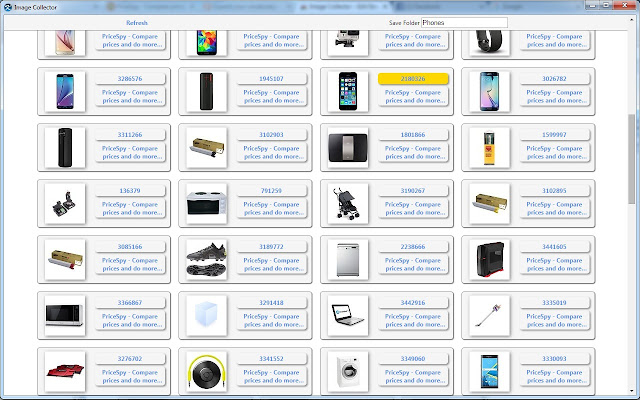Click the highlighted yellow 2180326 ID button
The height and width of the screenshot is (400, 640).
[413, 79]
